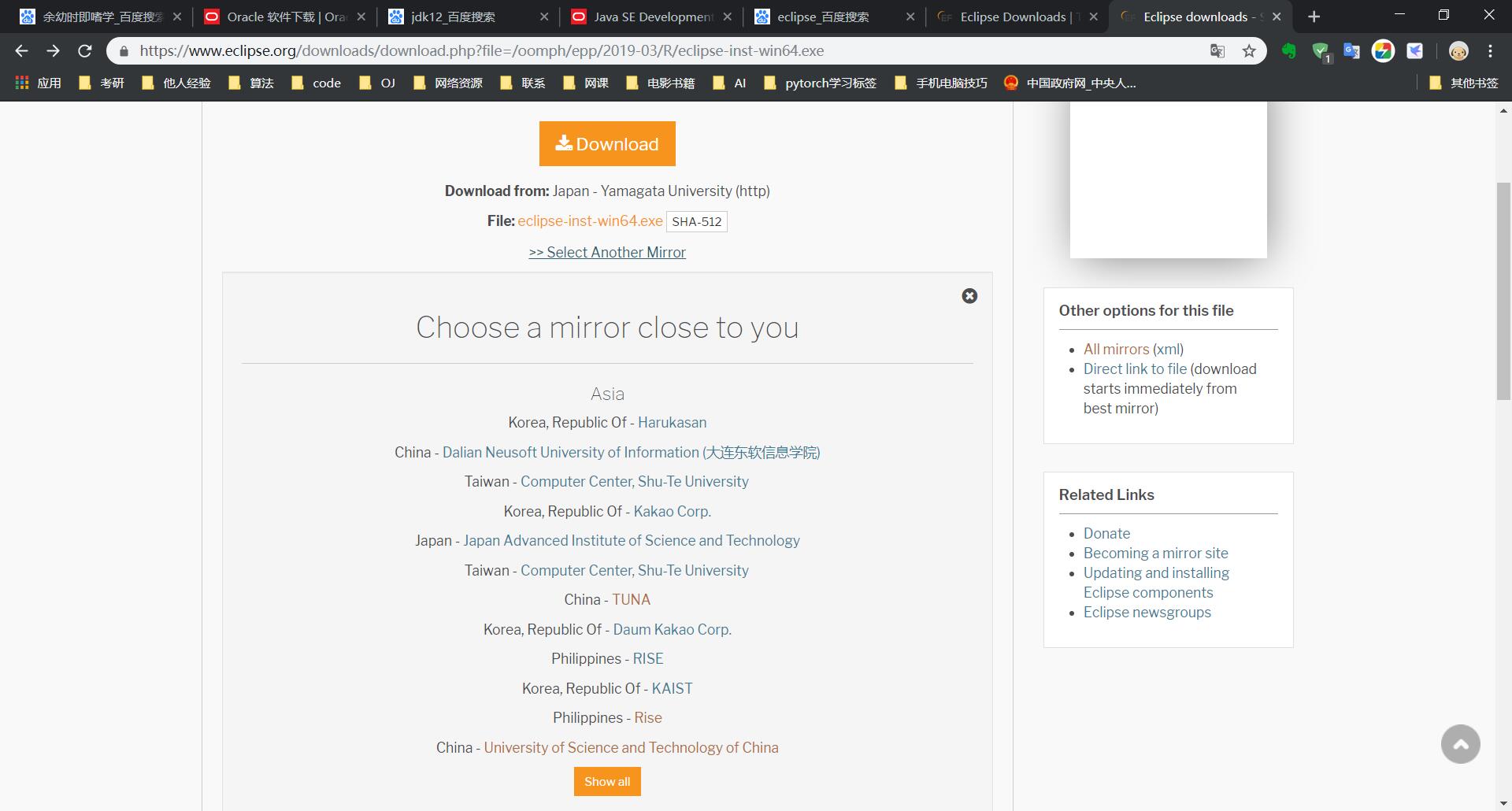Open the pytorch学习标签 bookmark folder
Viewport: 1512px width, 811px height.
point(820,83)
